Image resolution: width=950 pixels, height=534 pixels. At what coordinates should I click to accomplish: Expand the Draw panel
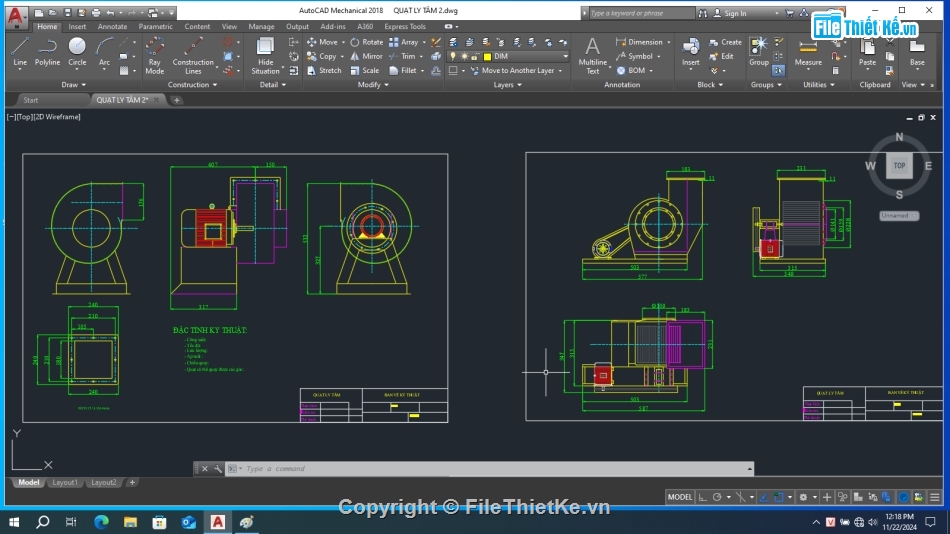[x=73, y=85]
